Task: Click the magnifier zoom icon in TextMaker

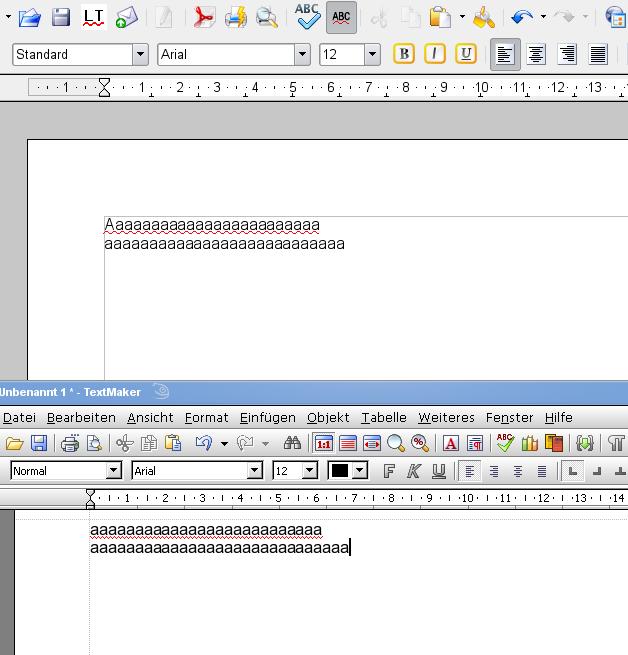Action: point(396,443)
